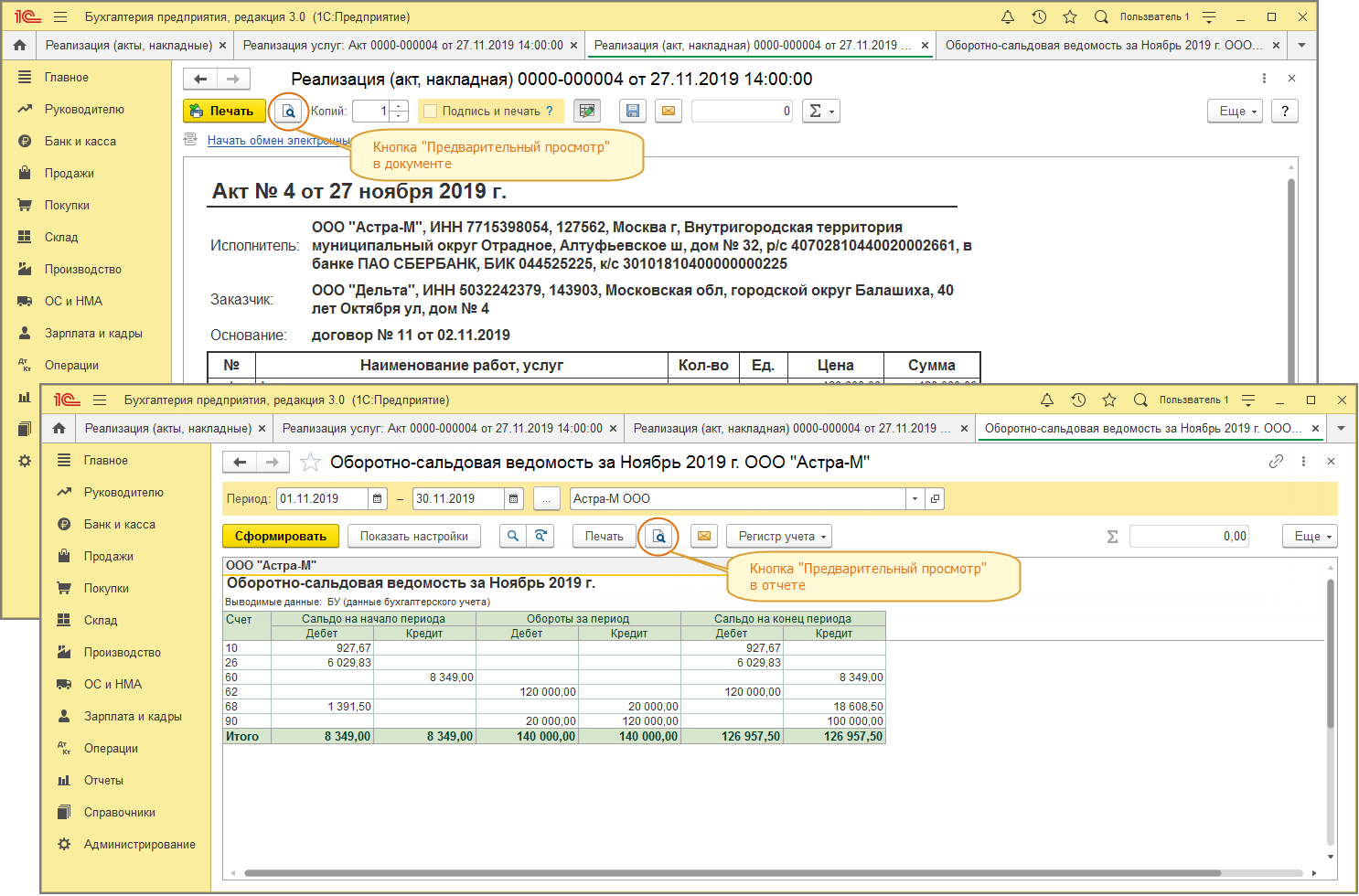Click the magnifier search icon in the report toolbar
This screenshot has width=1359, height=896.
[513, 537]
